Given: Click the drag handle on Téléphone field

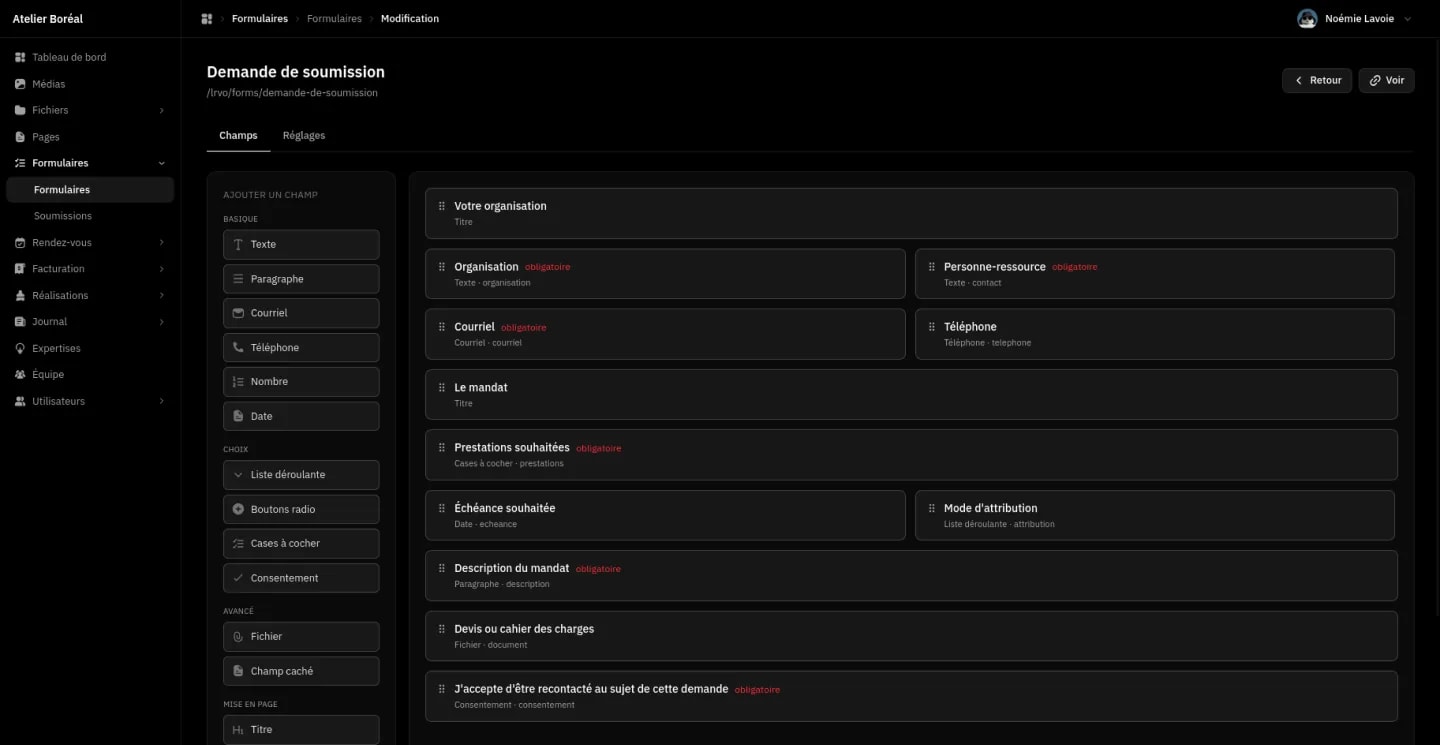Looking at the screenshot, I should (932, 327).
